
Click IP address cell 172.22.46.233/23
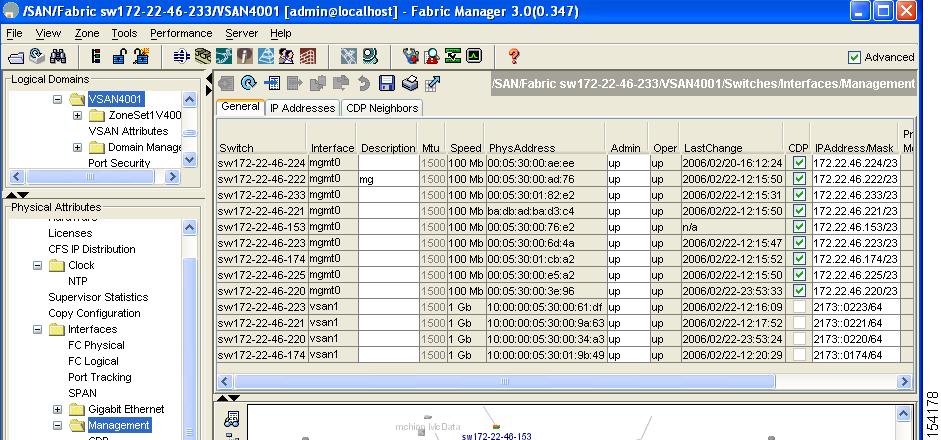pyautogui.click(x=856, y=195)
